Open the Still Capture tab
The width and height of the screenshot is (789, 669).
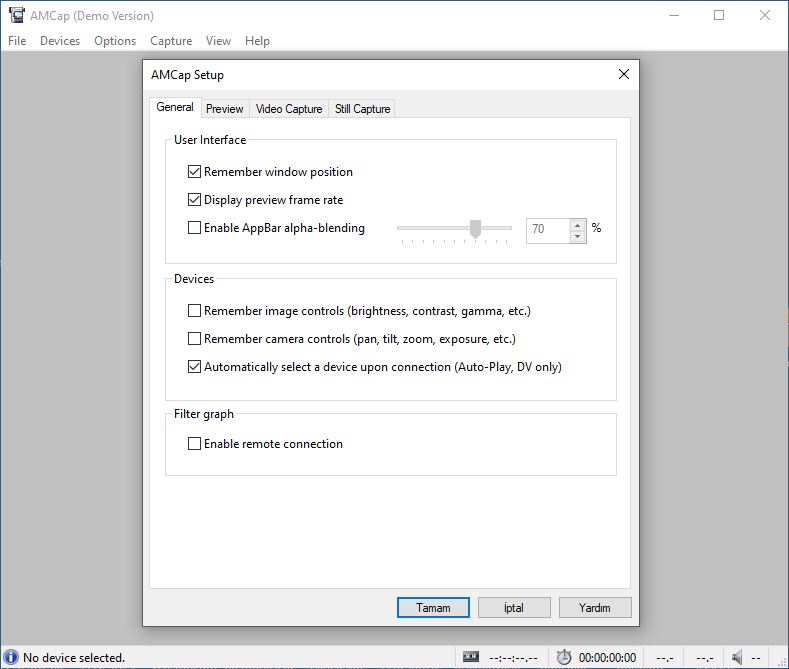[362, 109]
